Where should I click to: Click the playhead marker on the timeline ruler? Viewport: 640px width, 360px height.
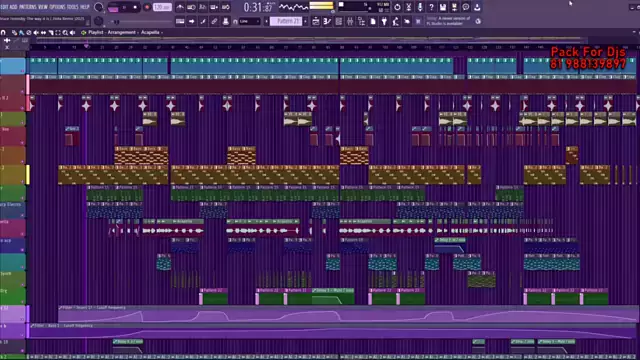87,47
